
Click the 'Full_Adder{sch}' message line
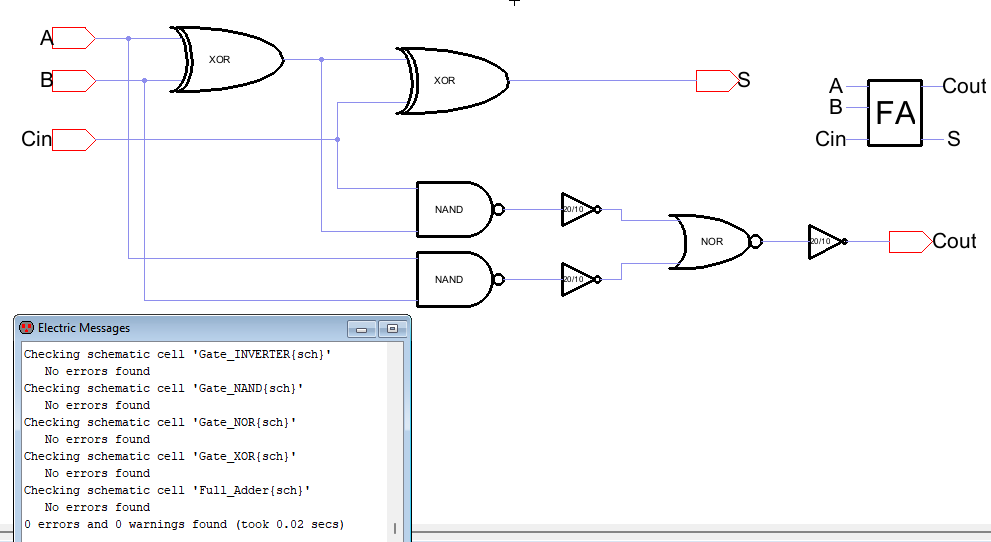[168, 490]
